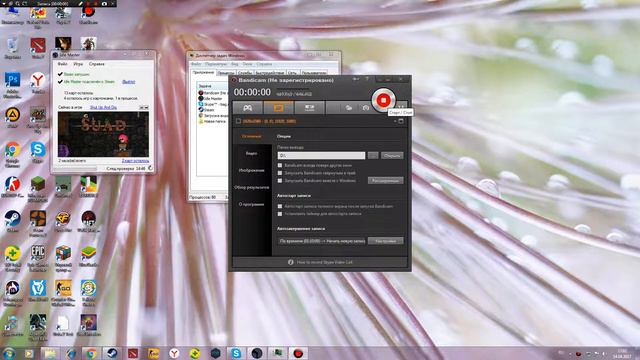Click Настройки button beside auto-complete recording
640x360 pixels.
coord(386,241)
